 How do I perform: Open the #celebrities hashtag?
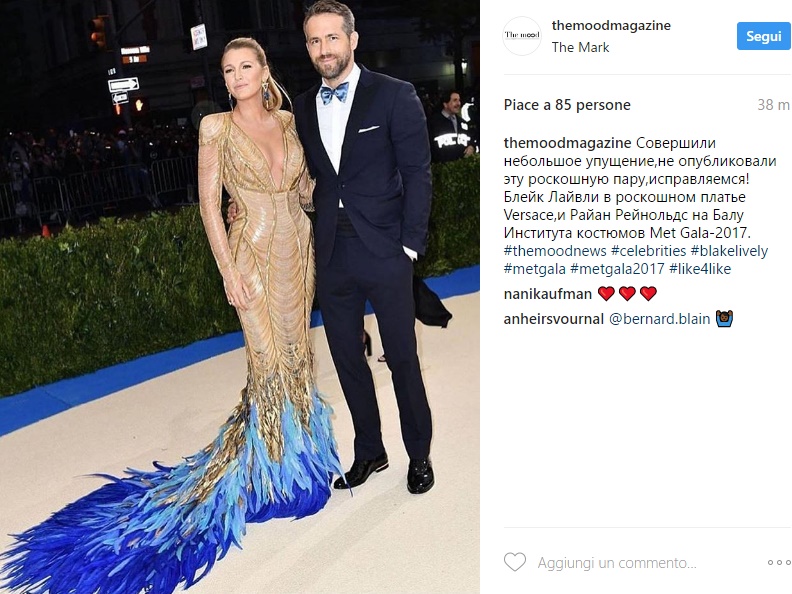[648, 251]
